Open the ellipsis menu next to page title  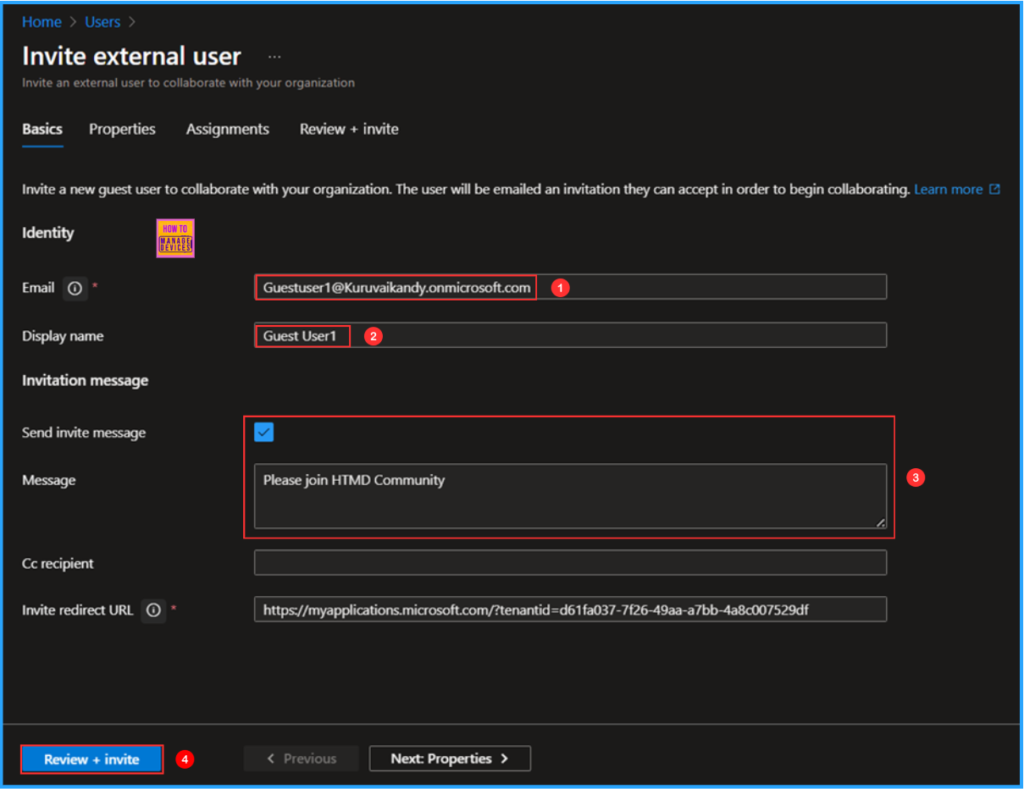pos(274,57)
